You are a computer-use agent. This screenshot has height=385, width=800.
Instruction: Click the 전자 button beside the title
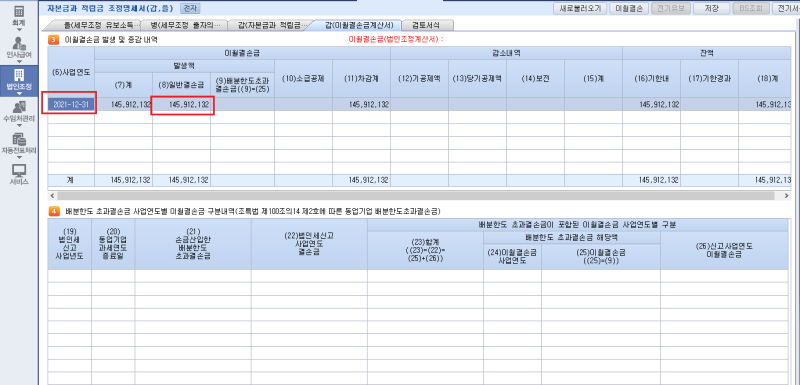click(x=191, y=8)
